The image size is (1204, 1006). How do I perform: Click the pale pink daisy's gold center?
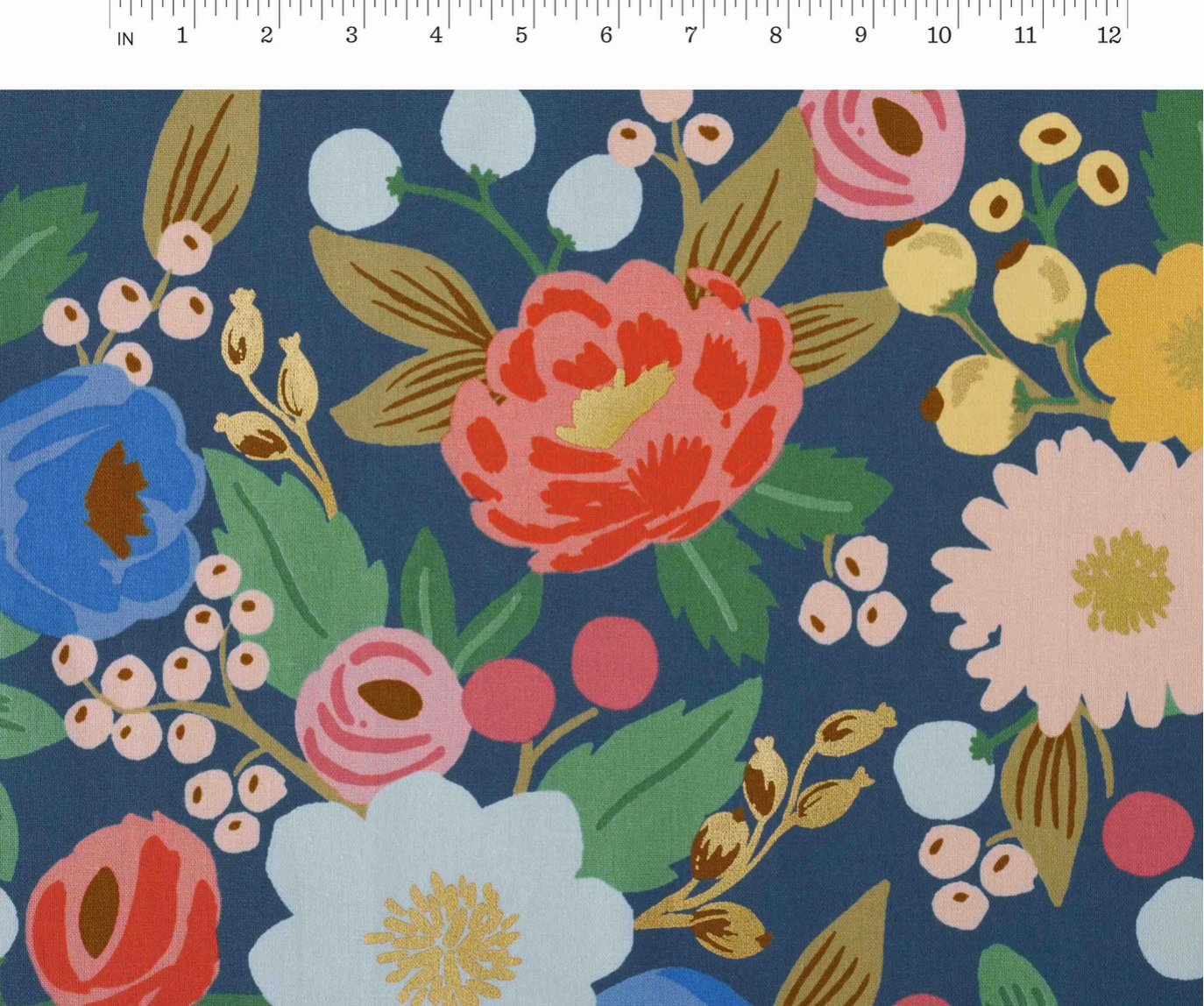[1123, 582]
